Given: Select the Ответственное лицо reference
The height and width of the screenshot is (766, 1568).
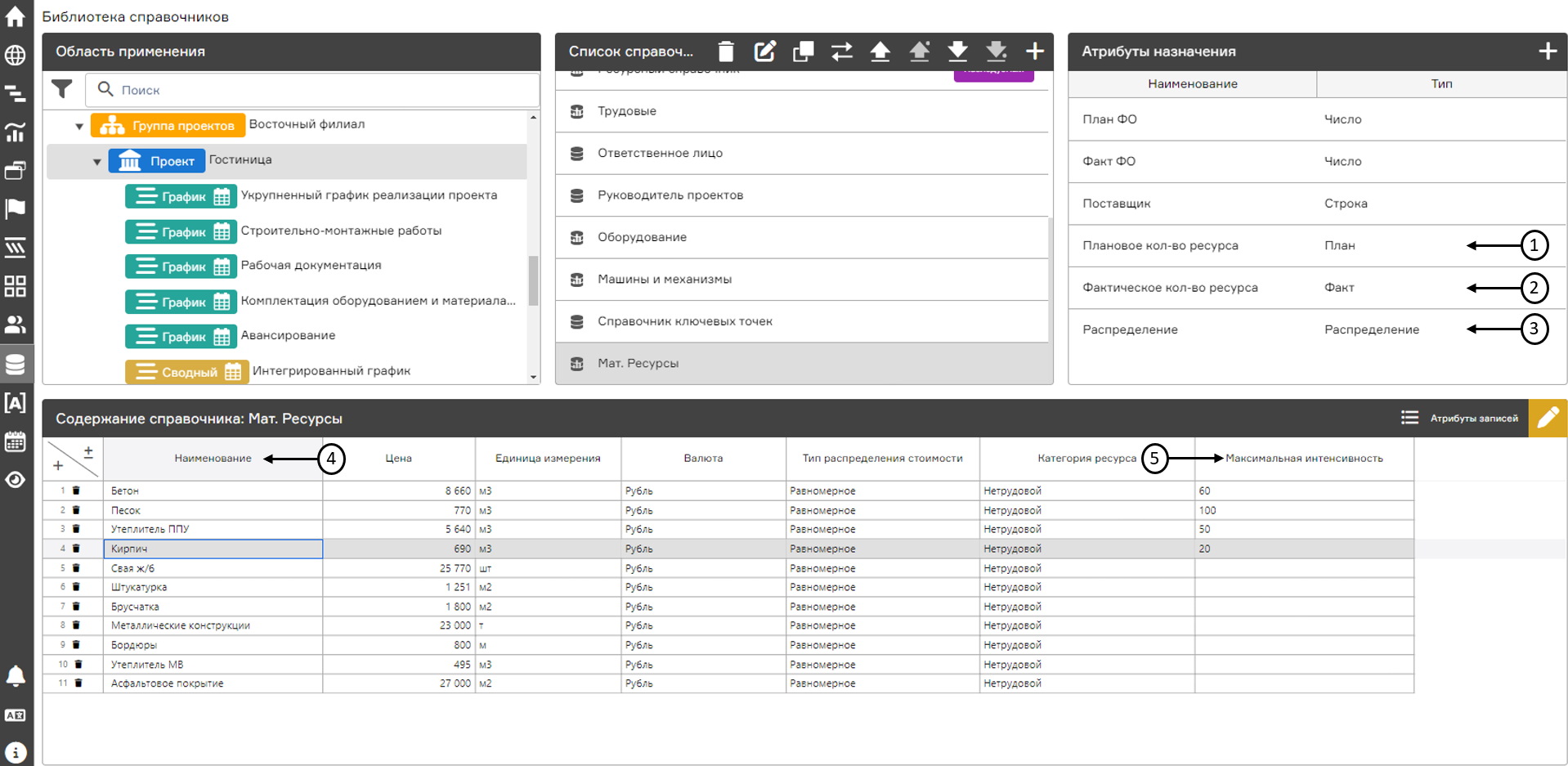Looking at the screenshot, I should (x=802, y=153).
